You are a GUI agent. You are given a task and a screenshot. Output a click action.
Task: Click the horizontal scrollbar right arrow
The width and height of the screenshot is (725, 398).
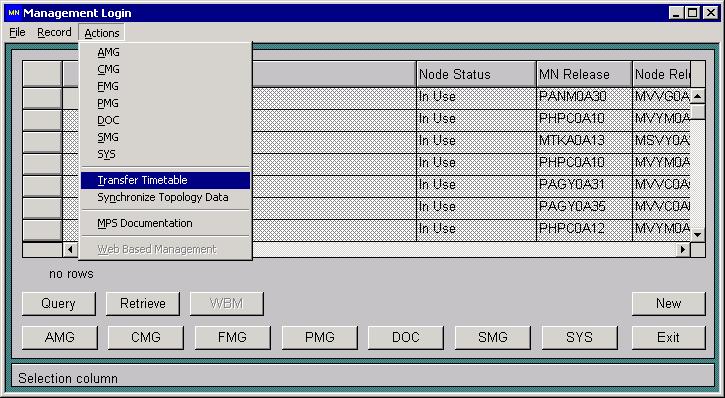point(682,250)
